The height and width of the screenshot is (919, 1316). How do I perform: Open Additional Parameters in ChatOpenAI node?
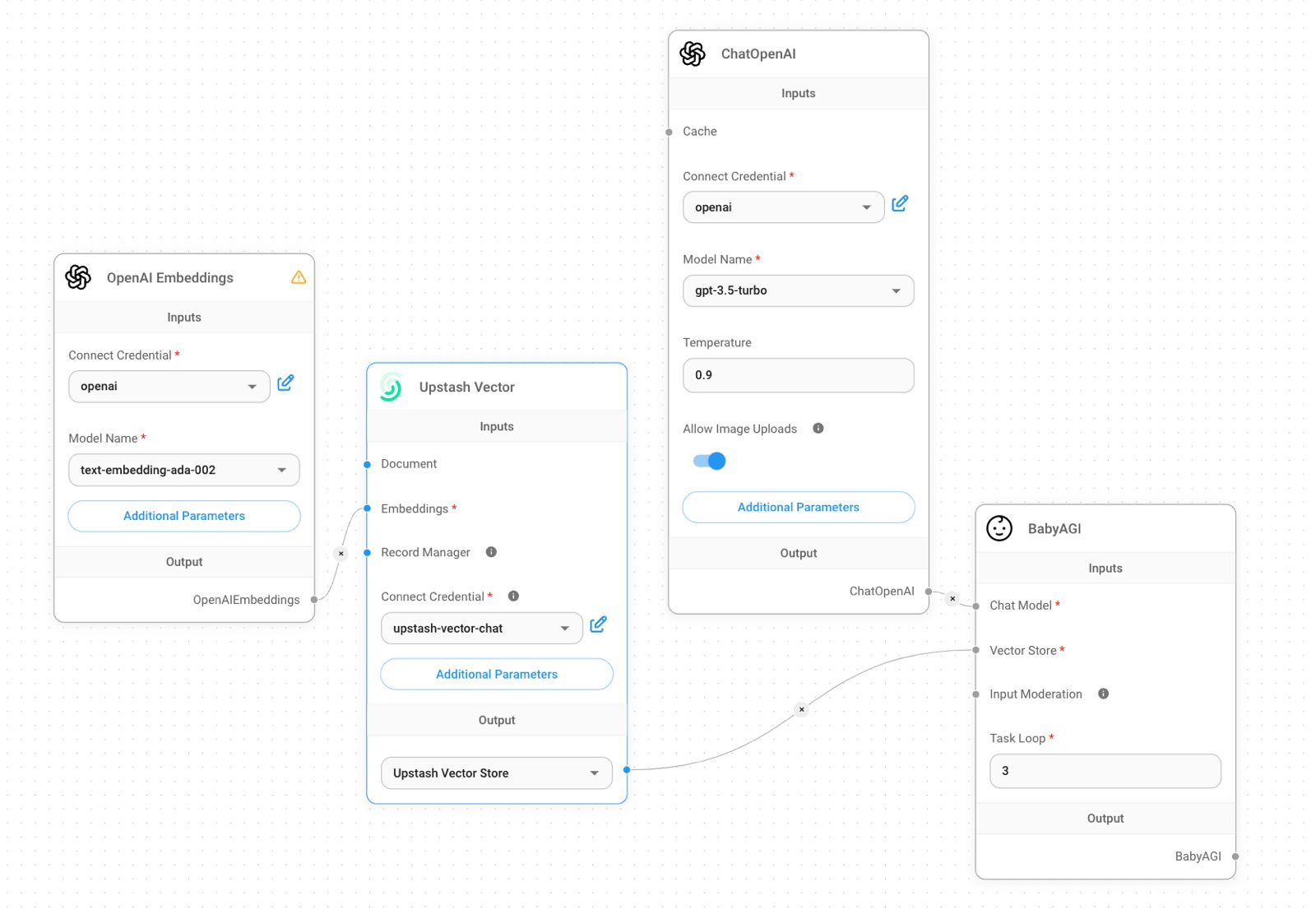[x=798, y=508]
